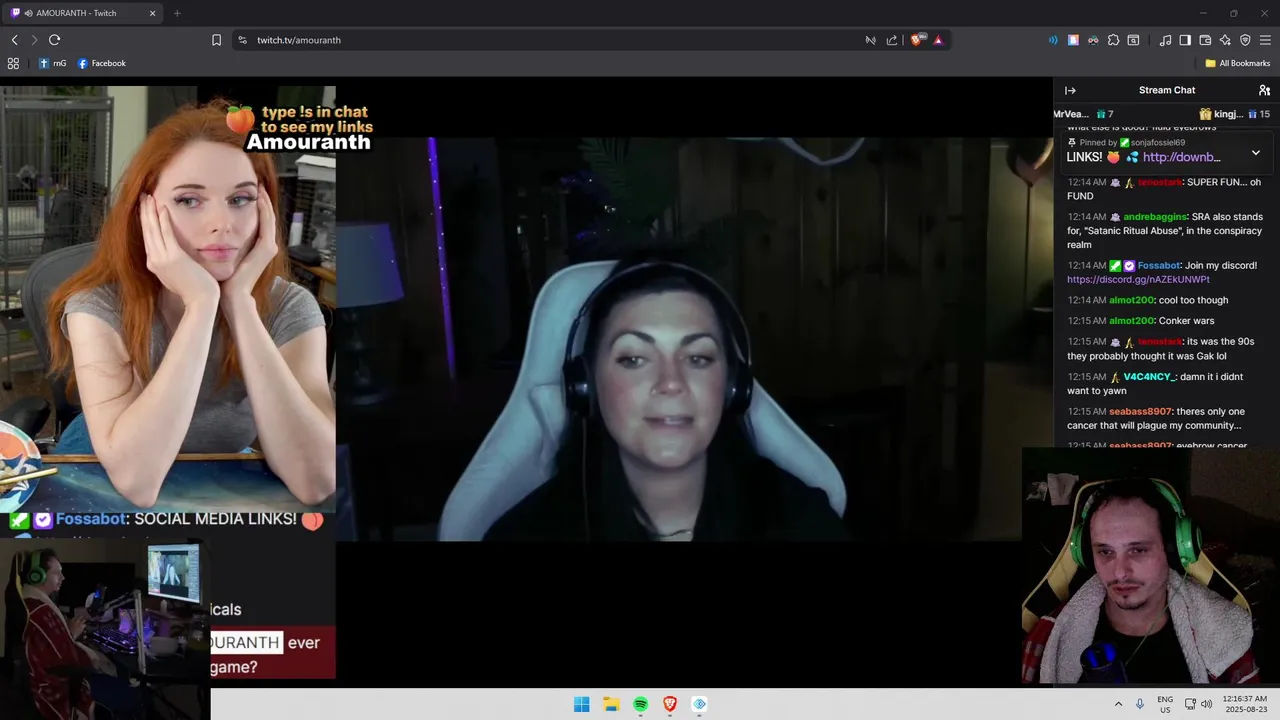Open the pinned http://downb... link
This screenshot has height=720, width=1280.
[x=1181, y=157]
